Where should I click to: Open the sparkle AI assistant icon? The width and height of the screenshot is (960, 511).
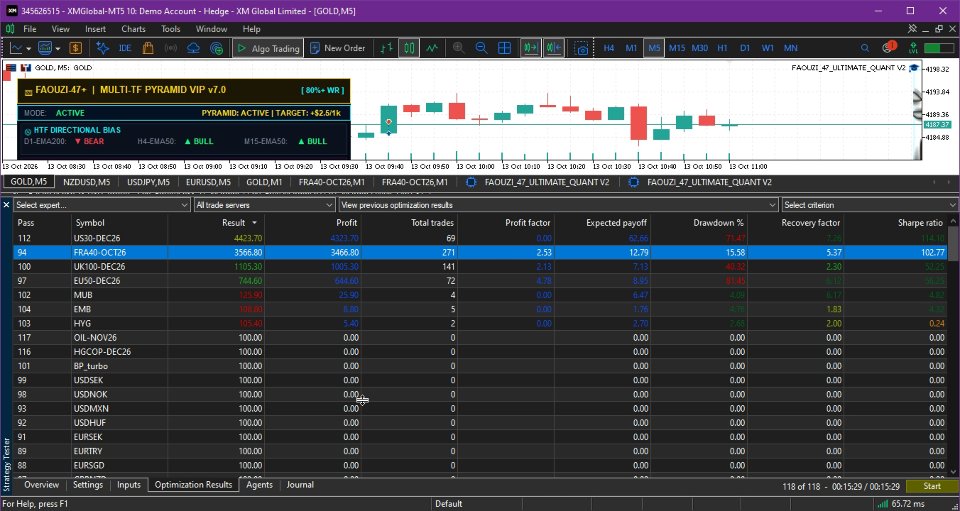tap(102, 48)
